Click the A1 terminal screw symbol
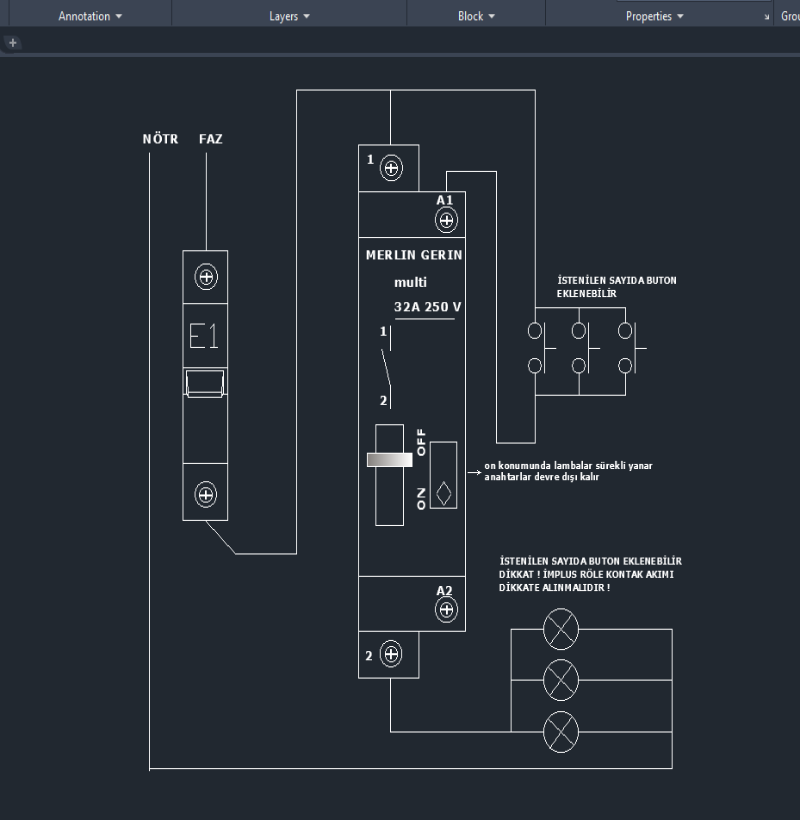 point(447,220)
